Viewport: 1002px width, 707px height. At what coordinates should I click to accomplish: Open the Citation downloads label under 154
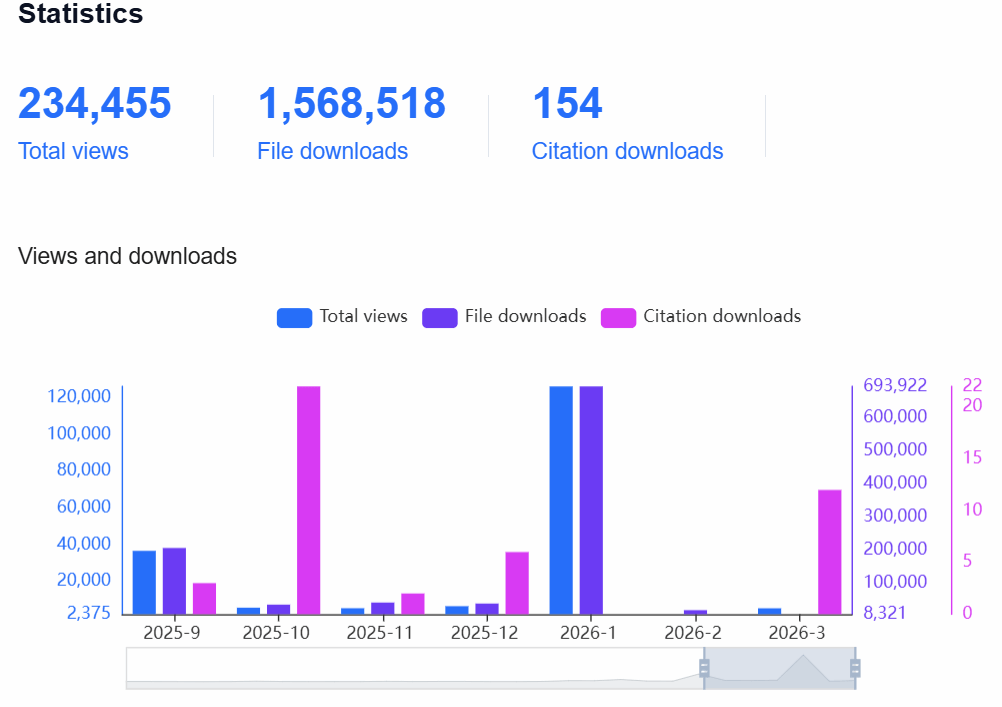(x=627, y=151)
